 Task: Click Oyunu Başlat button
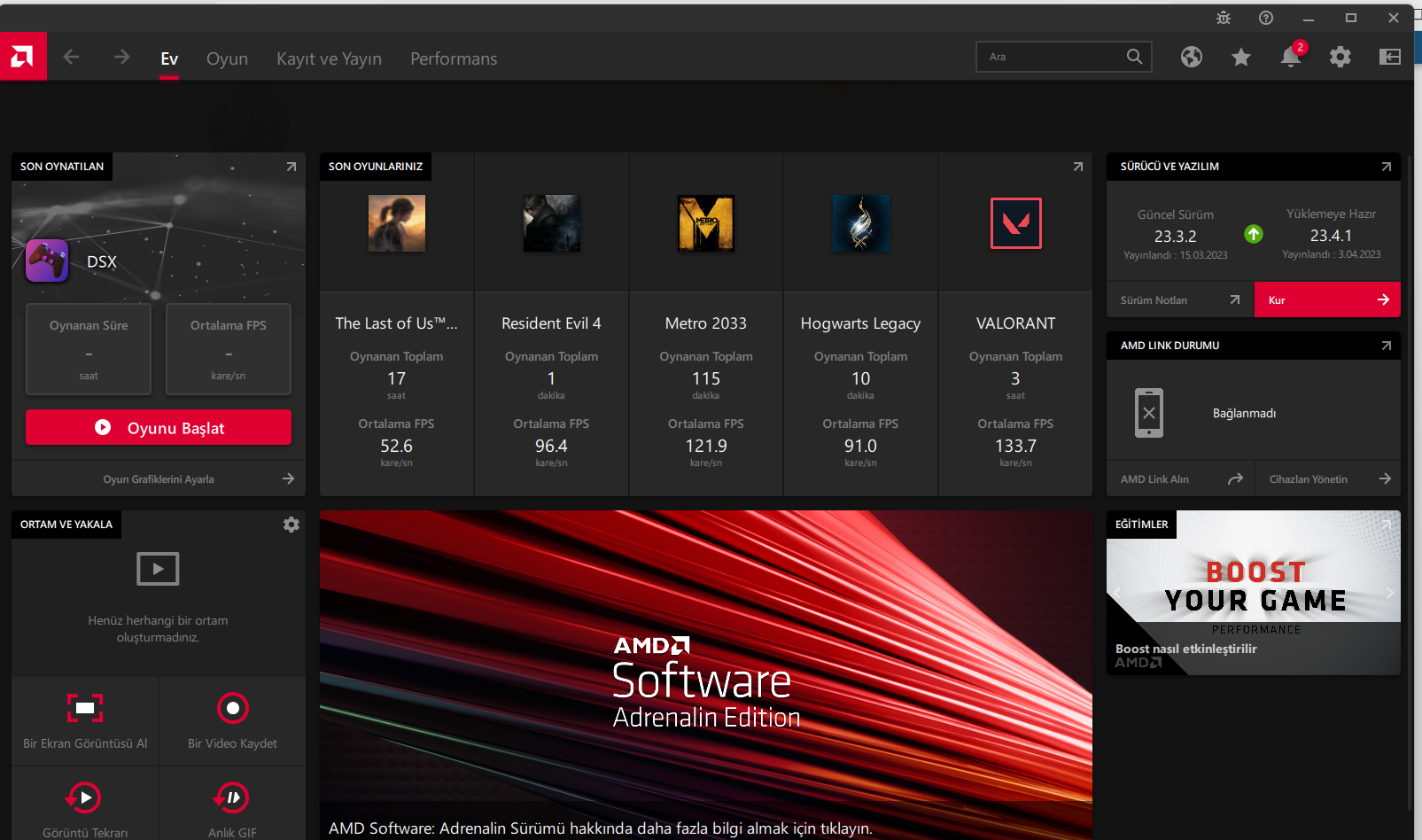159,427
